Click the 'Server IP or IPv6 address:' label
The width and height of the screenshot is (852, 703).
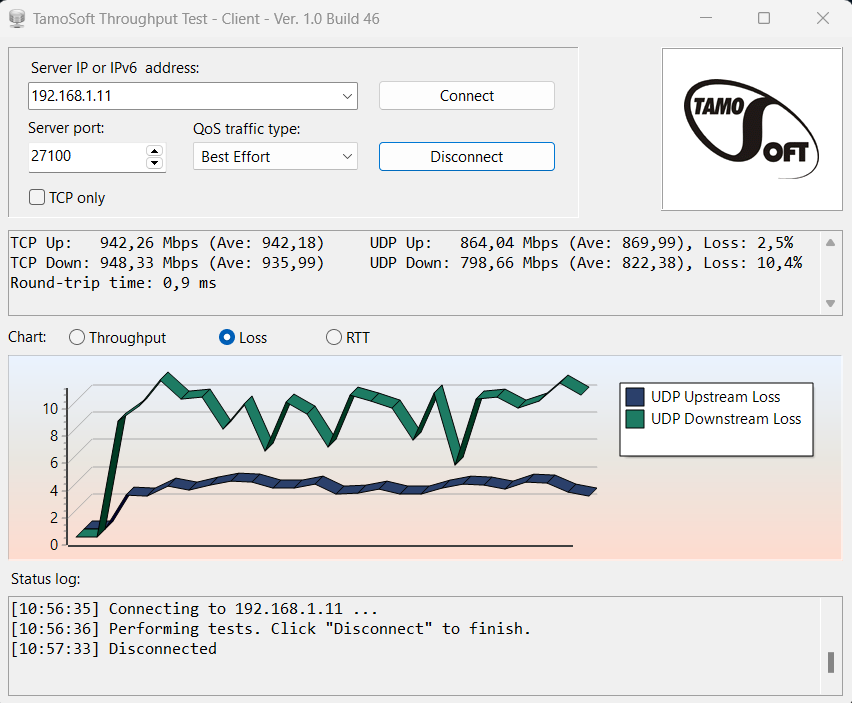pos(115,68)
